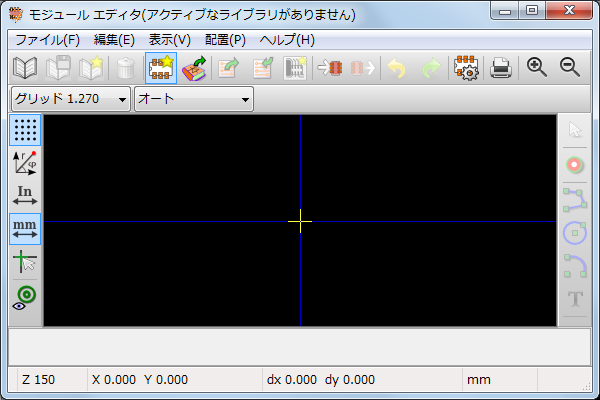Open the ヘルプ(H) menu
Screen dimensions: 600x400
286,40
